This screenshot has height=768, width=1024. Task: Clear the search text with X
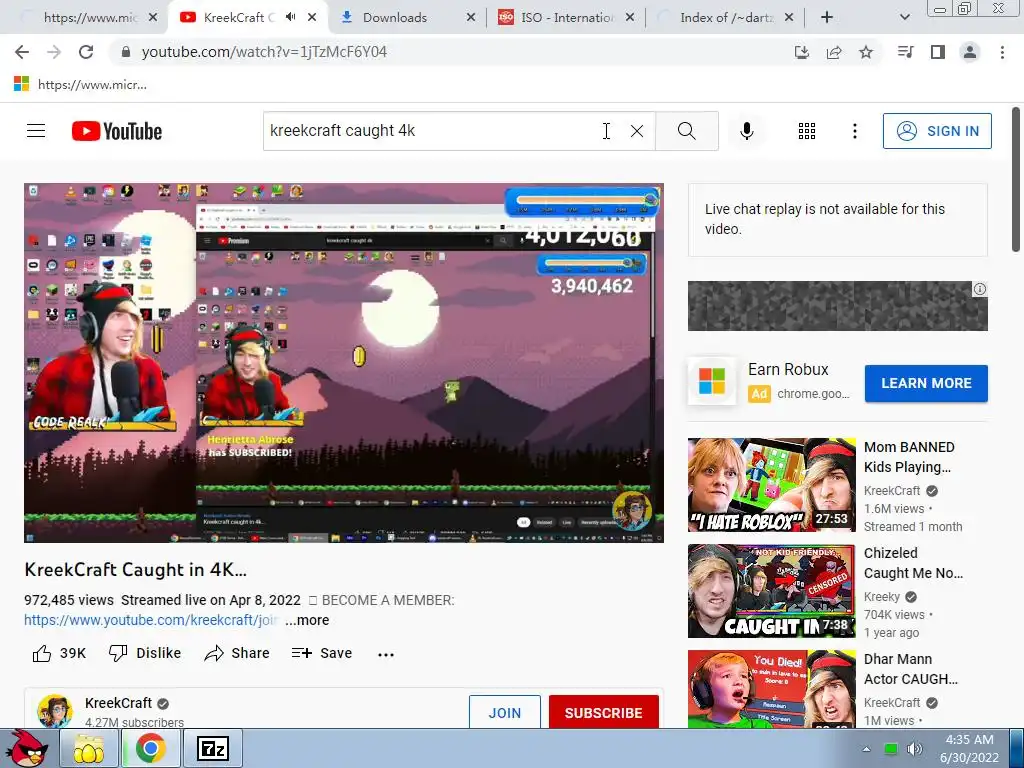click(x=637, y=131)
